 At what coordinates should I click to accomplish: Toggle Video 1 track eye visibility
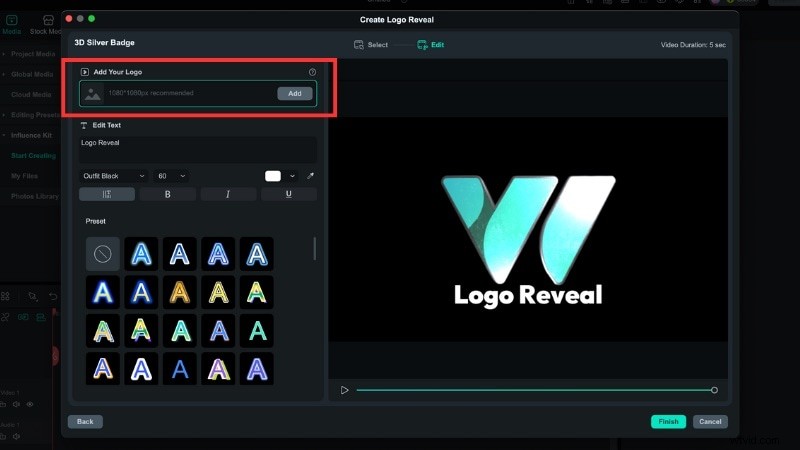click(30, 404)
